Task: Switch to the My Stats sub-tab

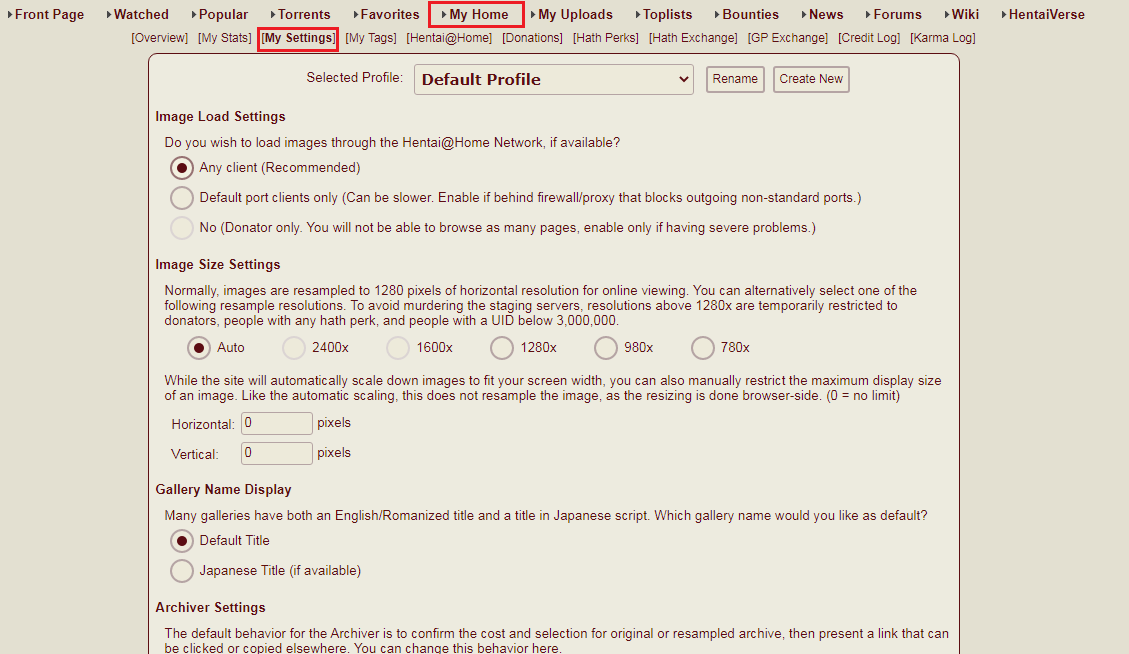Action: coord(225,37)
